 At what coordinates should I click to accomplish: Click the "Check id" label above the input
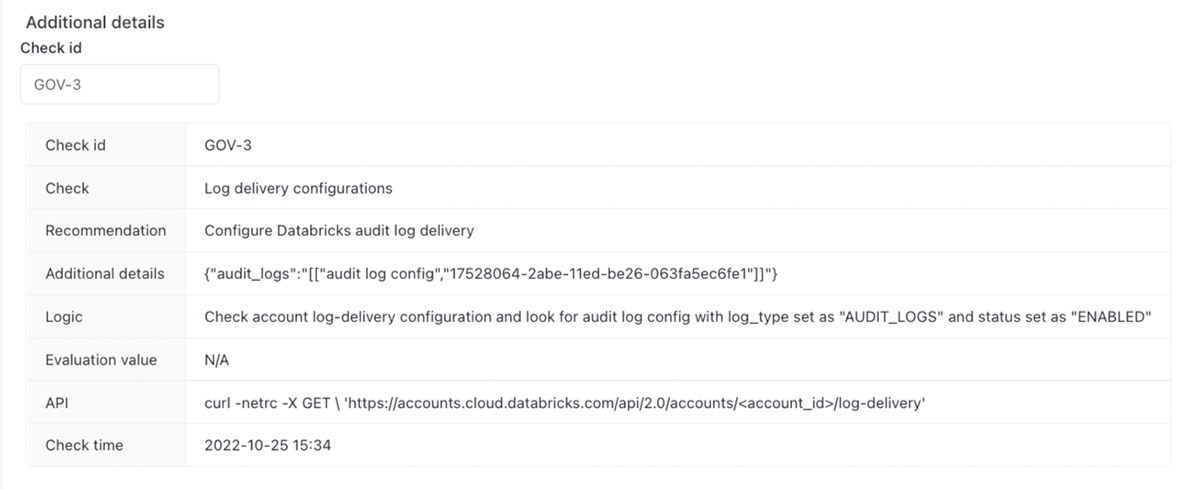pyautogui.click(x=51, y=47)
